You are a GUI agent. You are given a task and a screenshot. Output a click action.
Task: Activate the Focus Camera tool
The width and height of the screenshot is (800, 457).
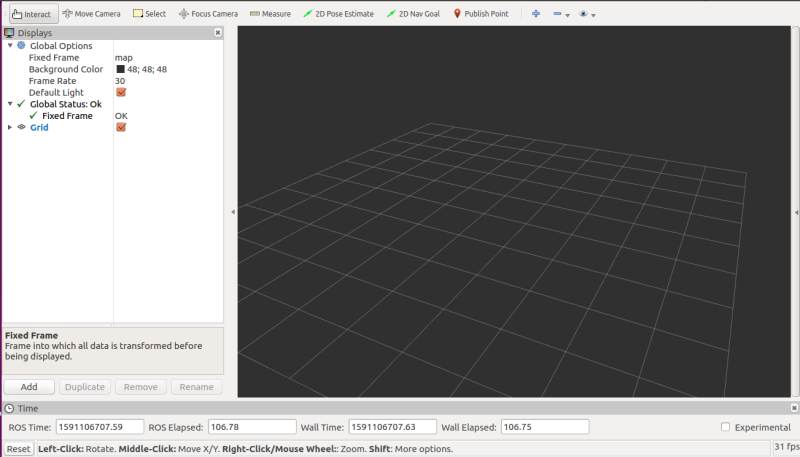coord(208,14)
